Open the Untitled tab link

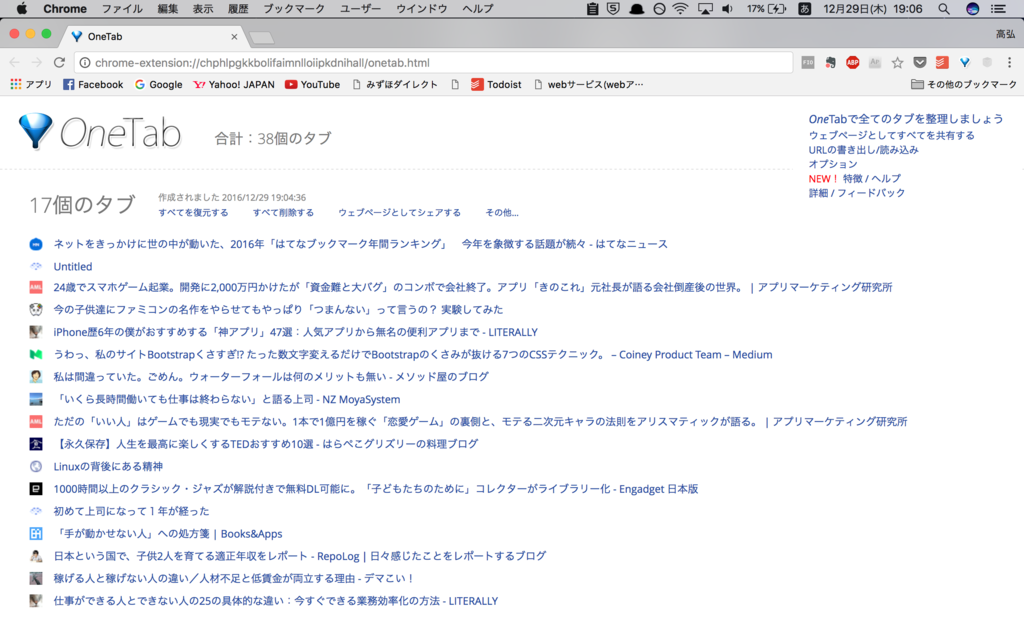72,266
